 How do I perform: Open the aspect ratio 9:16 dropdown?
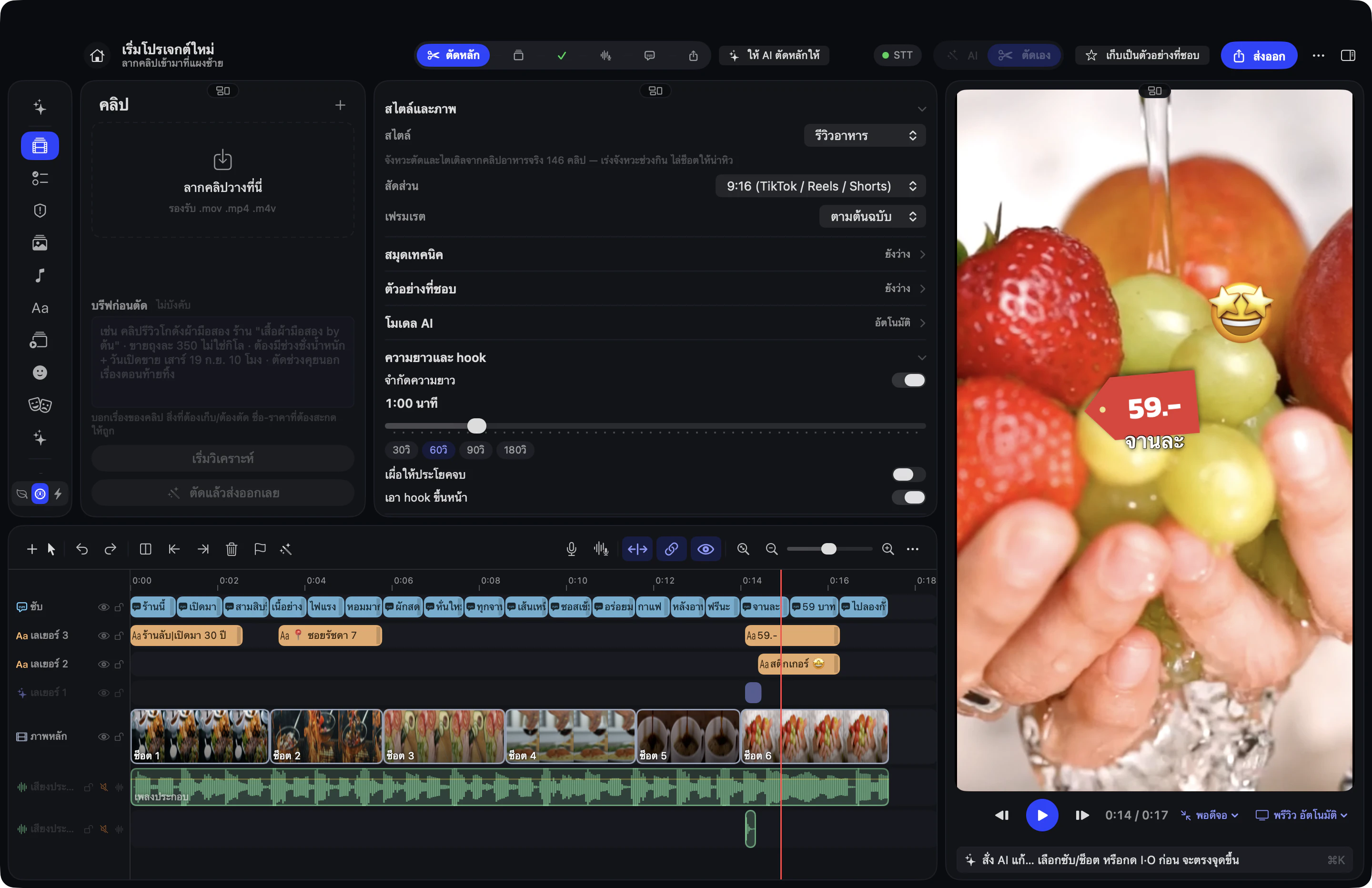[x=820, y=186]
